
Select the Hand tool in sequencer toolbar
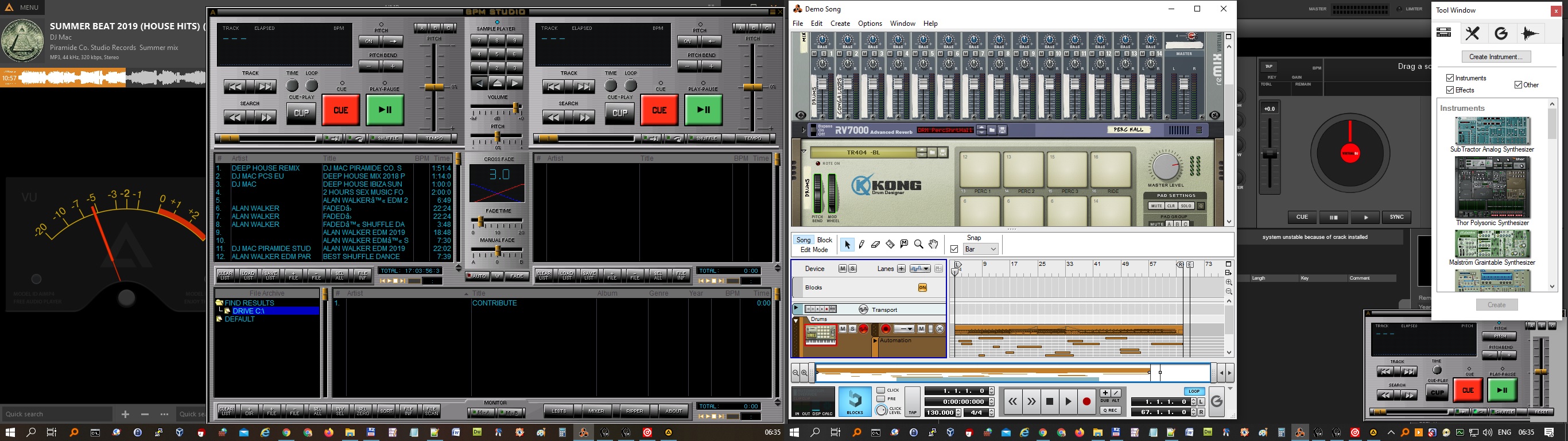pos(933,245)
